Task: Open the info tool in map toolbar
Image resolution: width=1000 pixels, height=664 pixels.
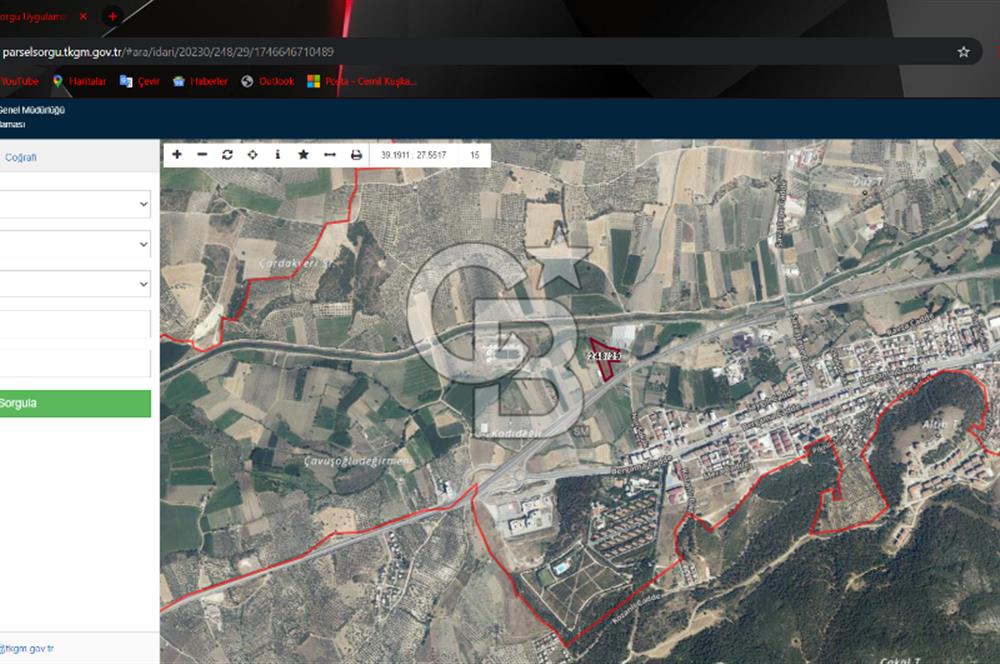Action: click(277, 155)
